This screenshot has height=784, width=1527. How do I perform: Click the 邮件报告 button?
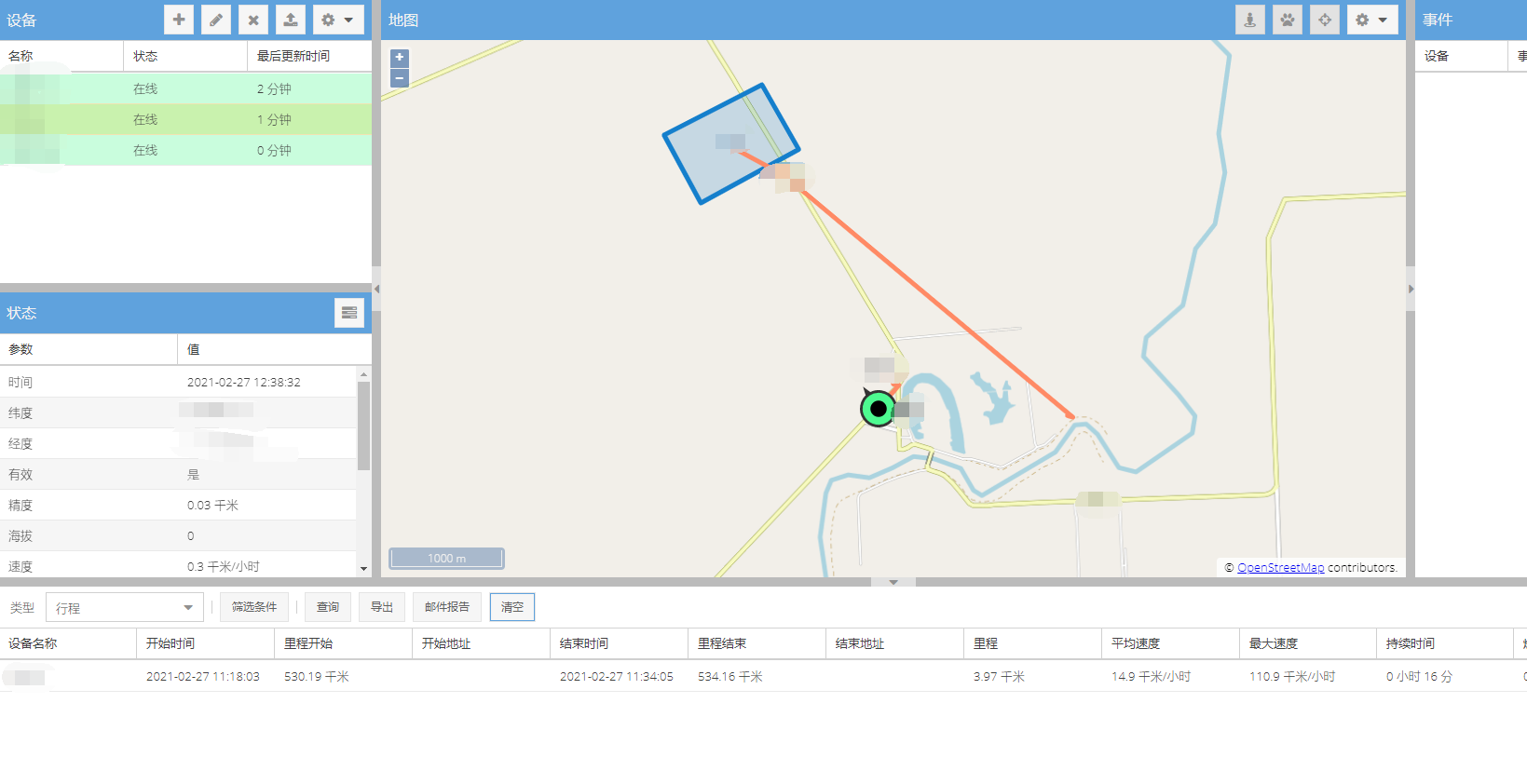[x=447, y=607]
